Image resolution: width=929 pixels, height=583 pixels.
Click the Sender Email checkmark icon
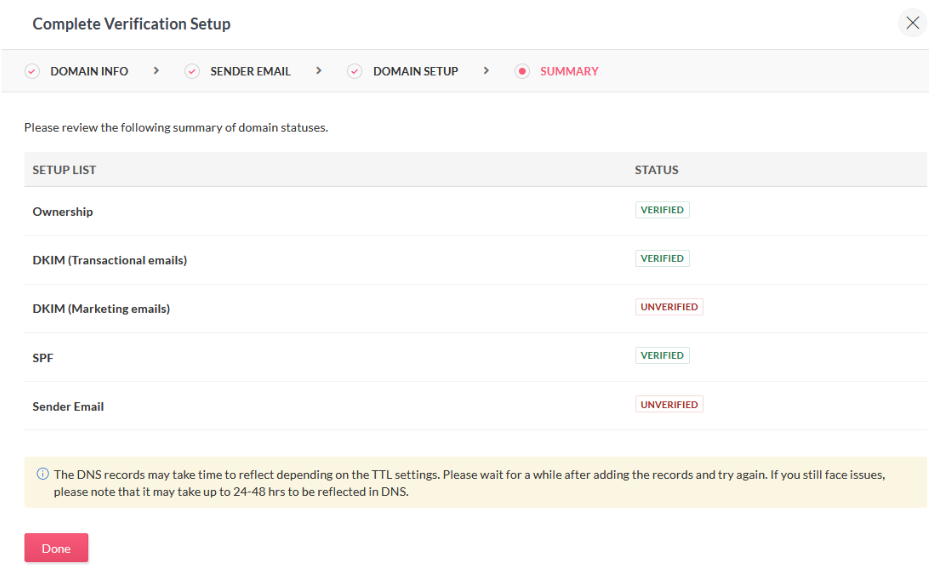(192, 72)
